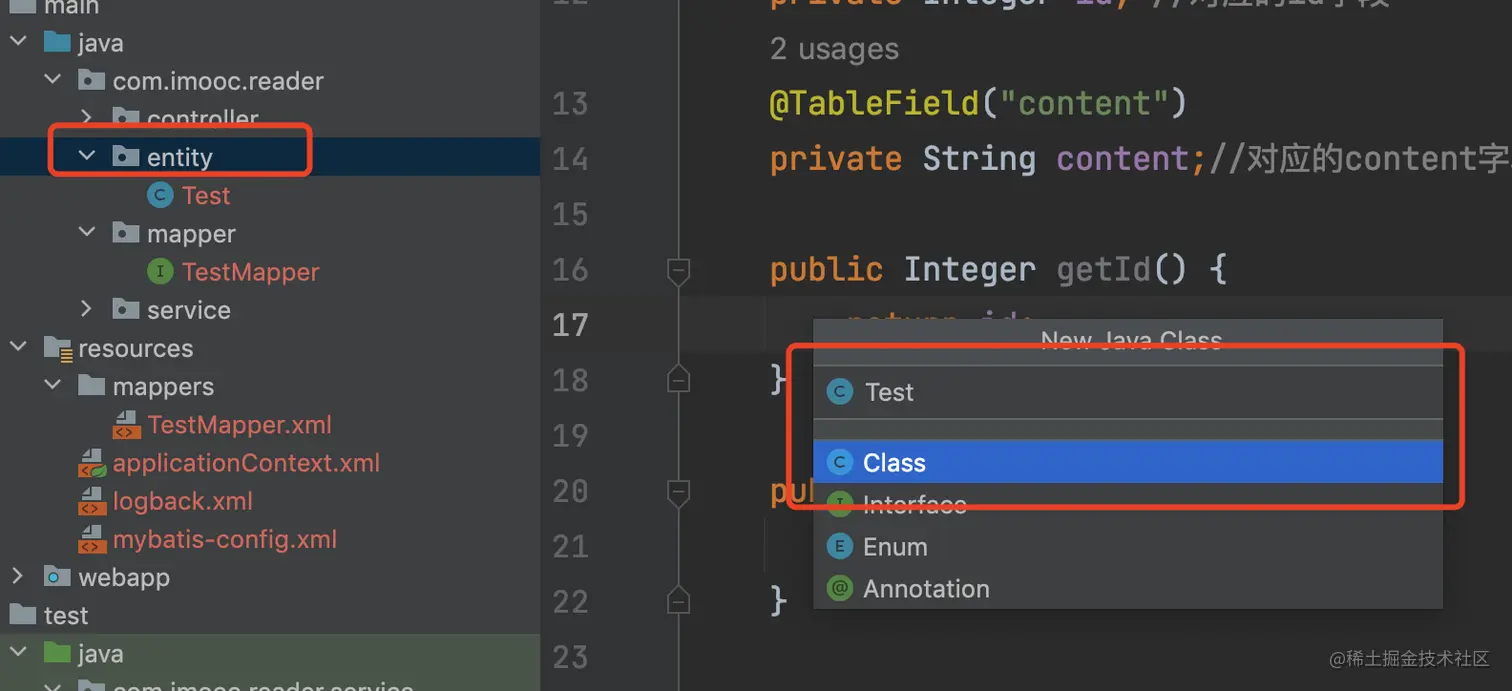Collapse the entity package folder
This screenshot has width=1512, height=691.
click(87, 156)
